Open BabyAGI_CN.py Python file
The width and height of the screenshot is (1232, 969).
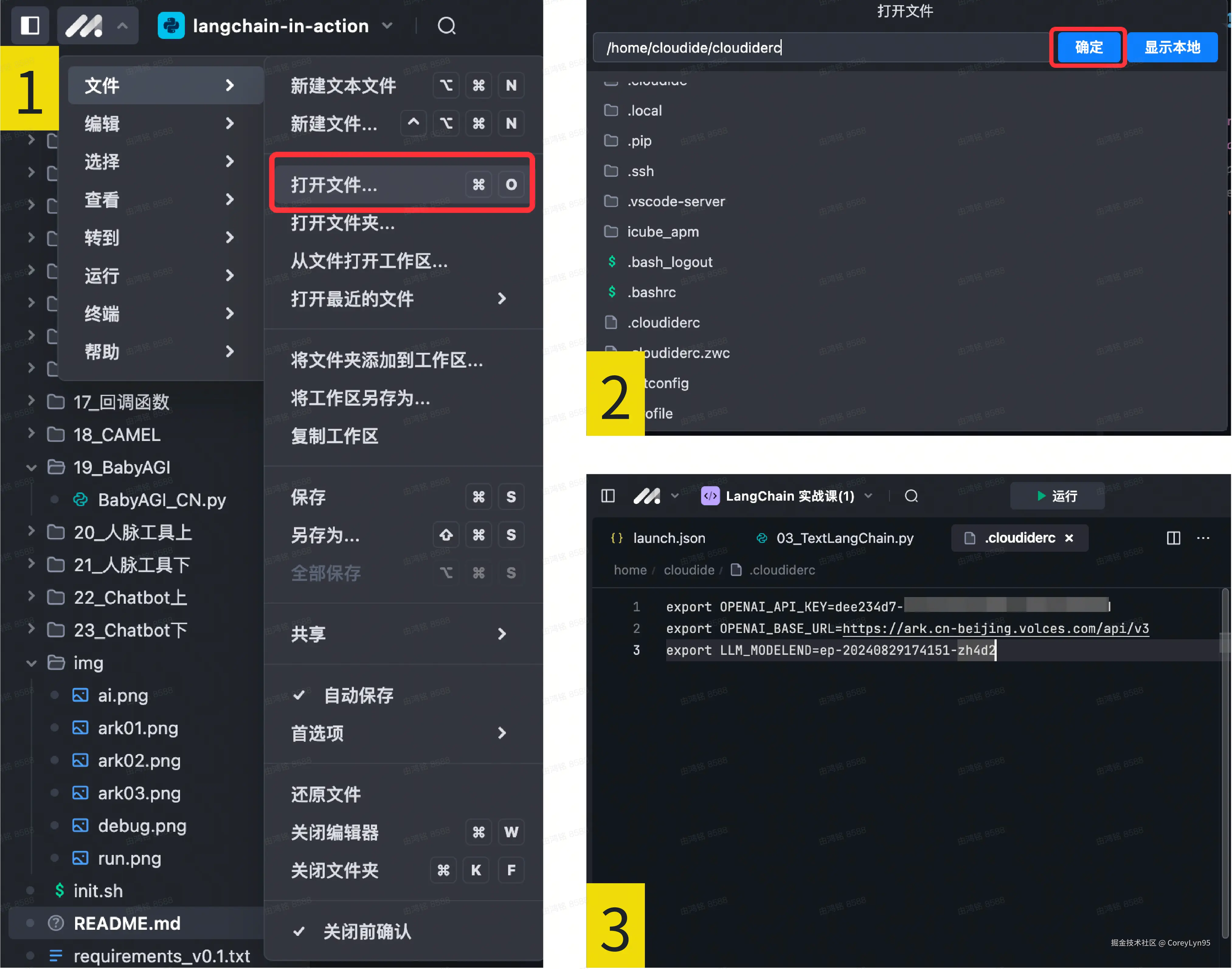[161, 500]
